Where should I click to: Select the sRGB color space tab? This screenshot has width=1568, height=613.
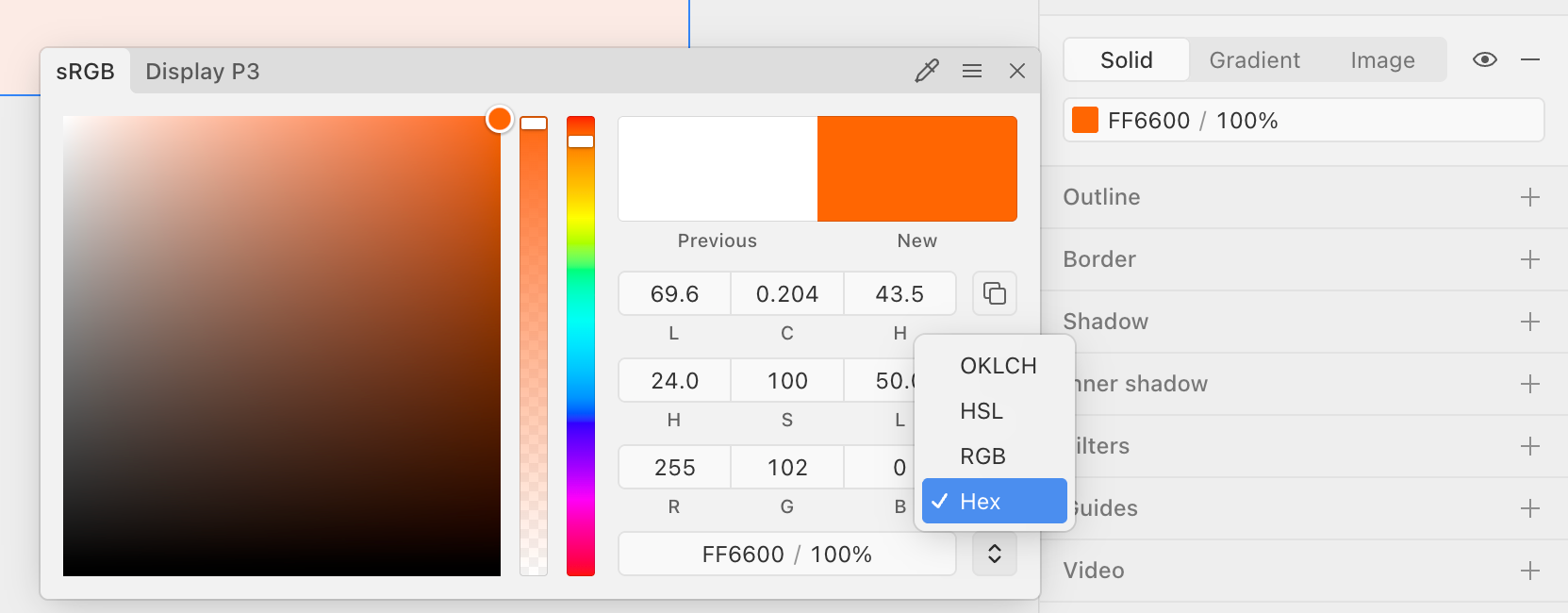click(x=85, y=72)
